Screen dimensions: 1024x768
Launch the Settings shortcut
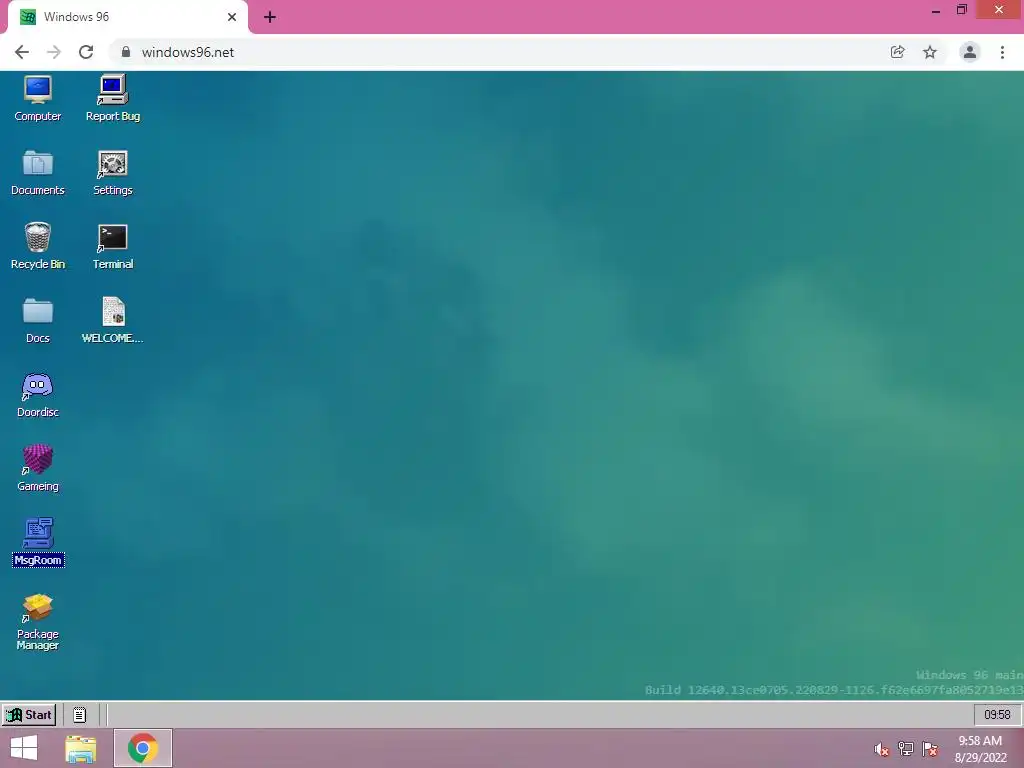(112, 172)
